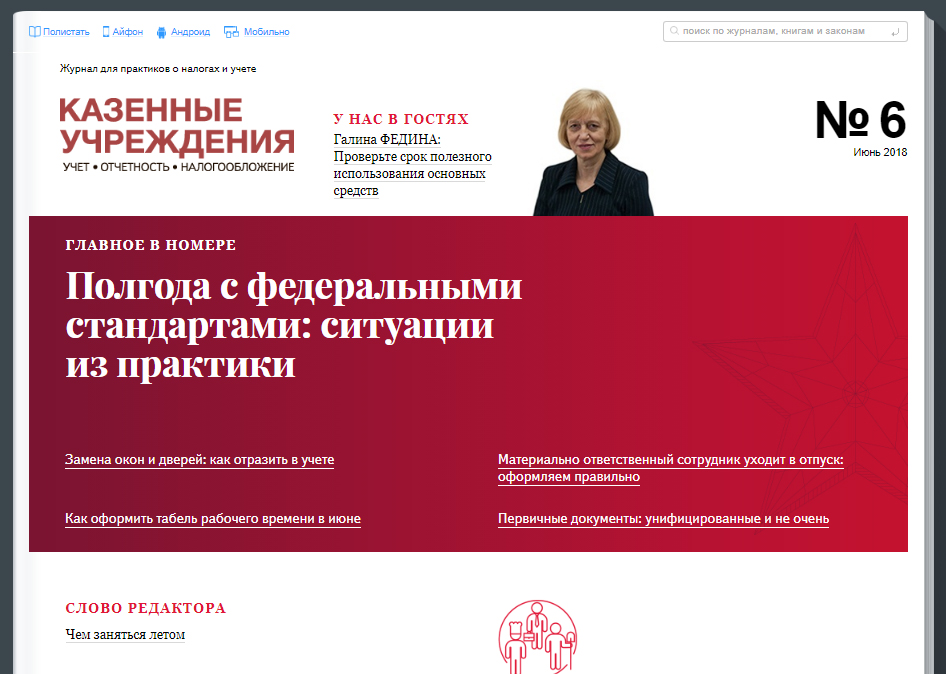946x674 pixels.
Task: Open Материально ответственный сотрудник уходит в отпуск article
Action: pos(670,468)
